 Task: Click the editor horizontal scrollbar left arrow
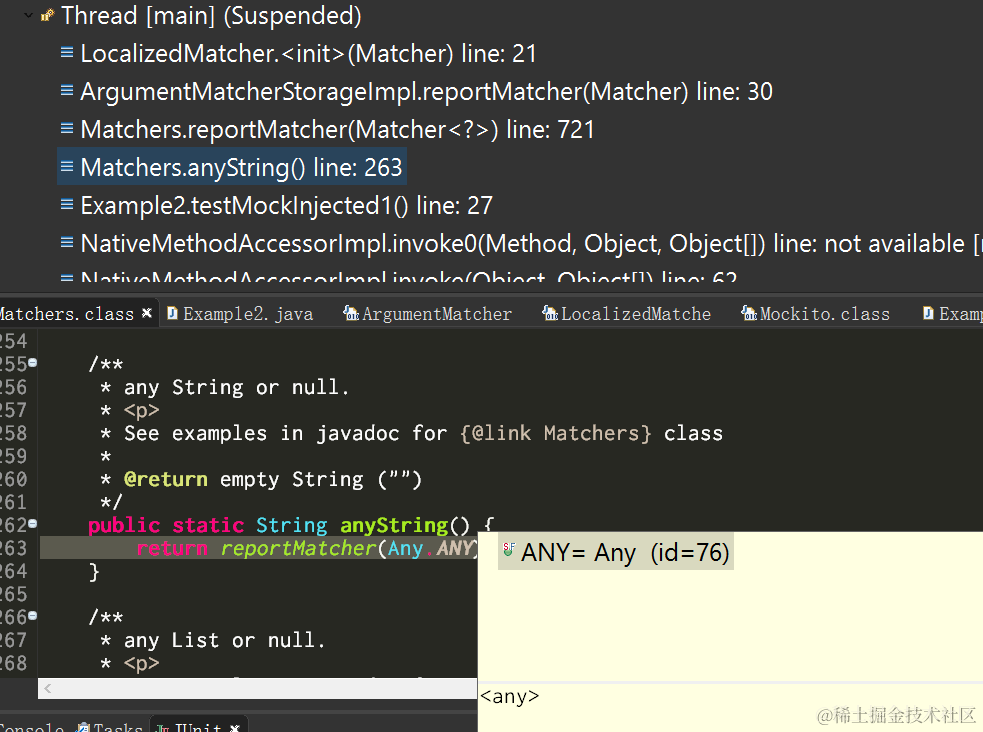pos(48,689)
